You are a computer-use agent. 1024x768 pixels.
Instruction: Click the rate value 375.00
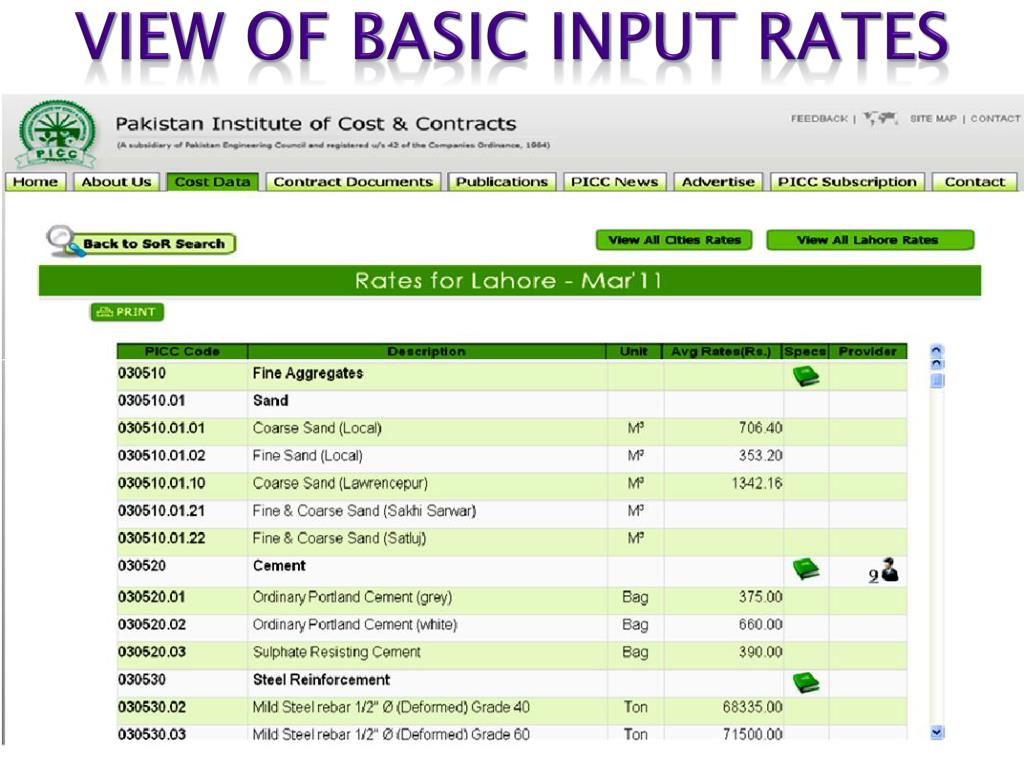[x=760, y=597]
